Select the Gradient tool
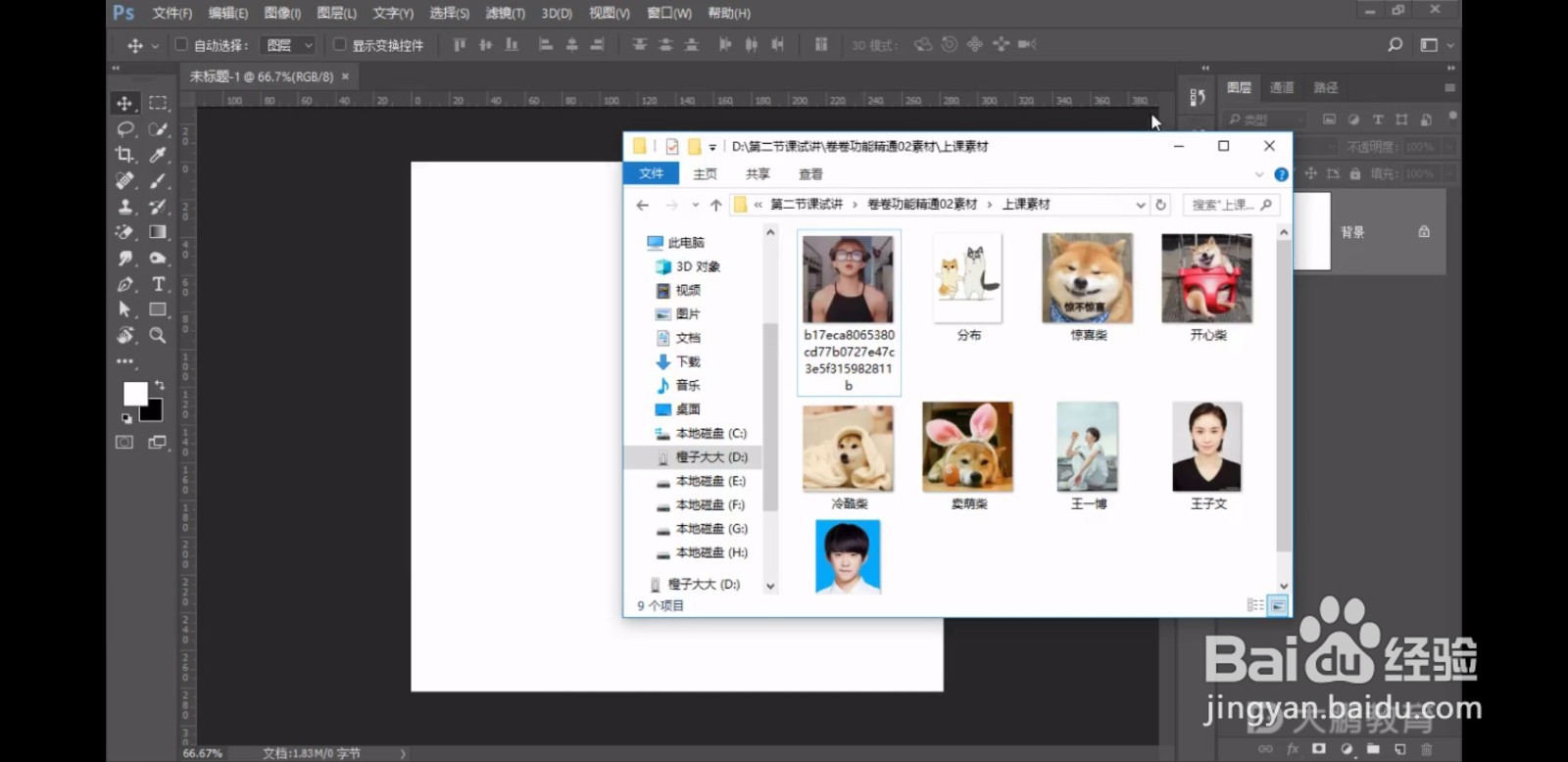1568x762 pixels. [158, 232]
